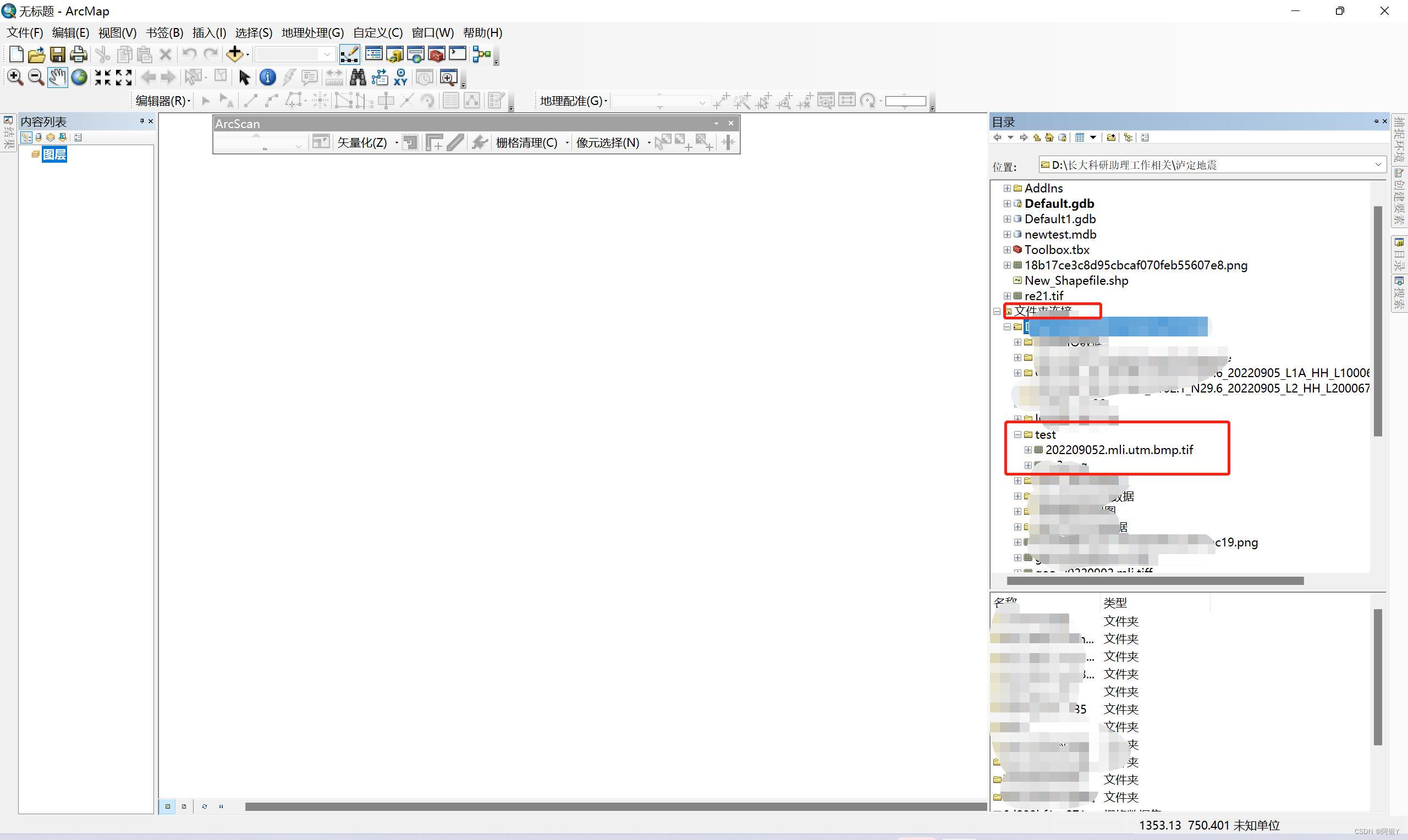1408x840 pixels.
Task: Open the ArcToolbox window icon
Action: (x=437, y=54)
